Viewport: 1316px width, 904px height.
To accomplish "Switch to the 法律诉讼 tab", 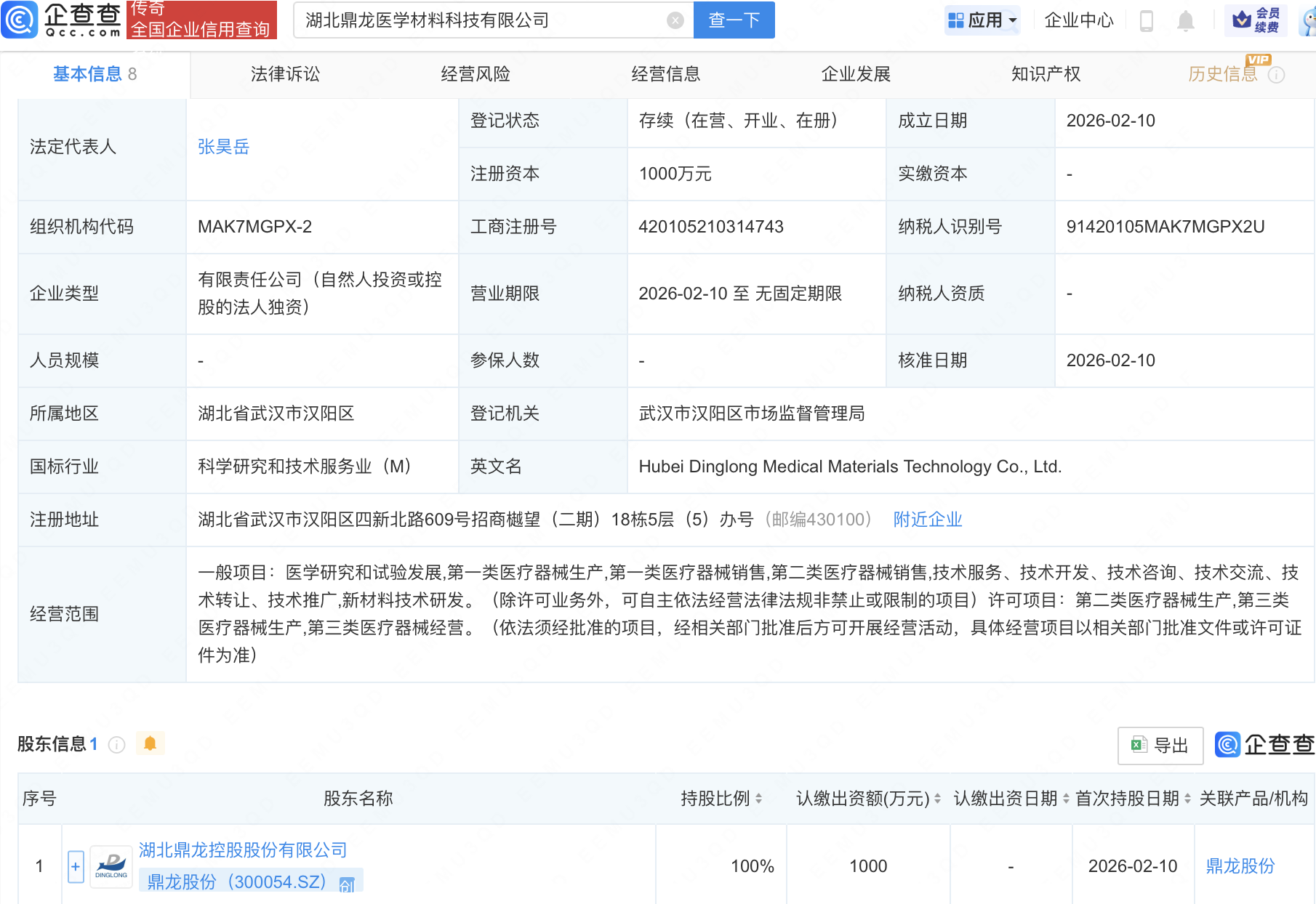I will 284,73.
